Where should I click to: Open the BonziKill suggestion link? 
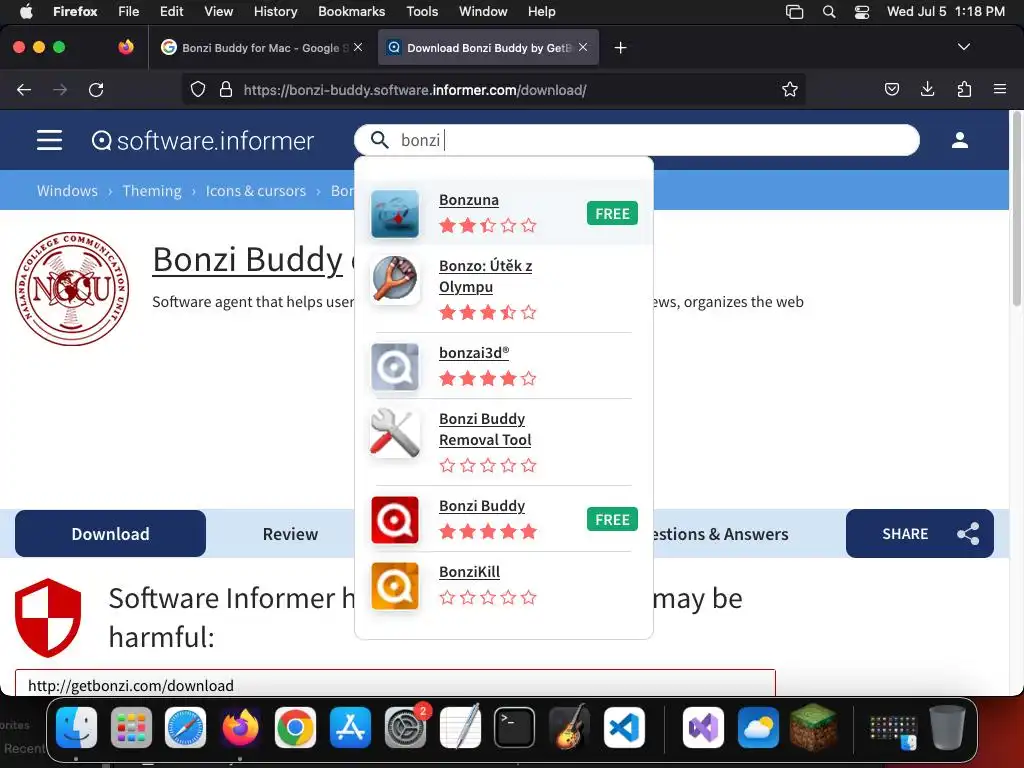[x=470, y=572]
